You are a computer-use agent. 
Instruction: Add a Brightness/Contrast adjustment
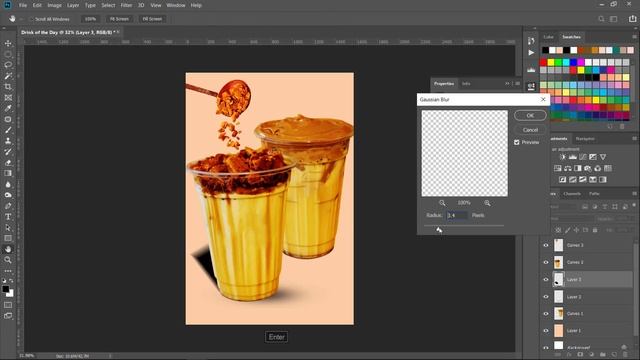click(x=563, y=157)
